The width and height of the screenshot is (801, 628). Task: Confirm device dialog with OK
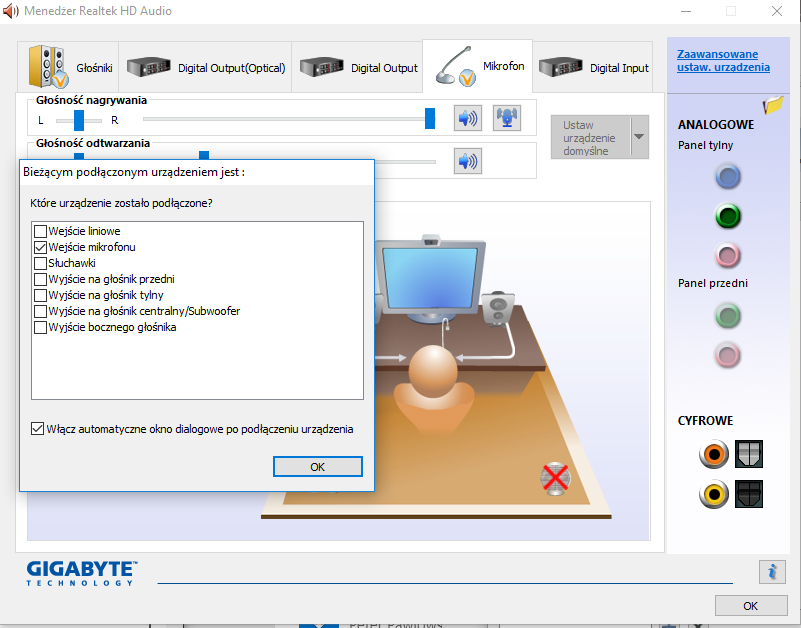pyautogui.click(x=318, y=467)
